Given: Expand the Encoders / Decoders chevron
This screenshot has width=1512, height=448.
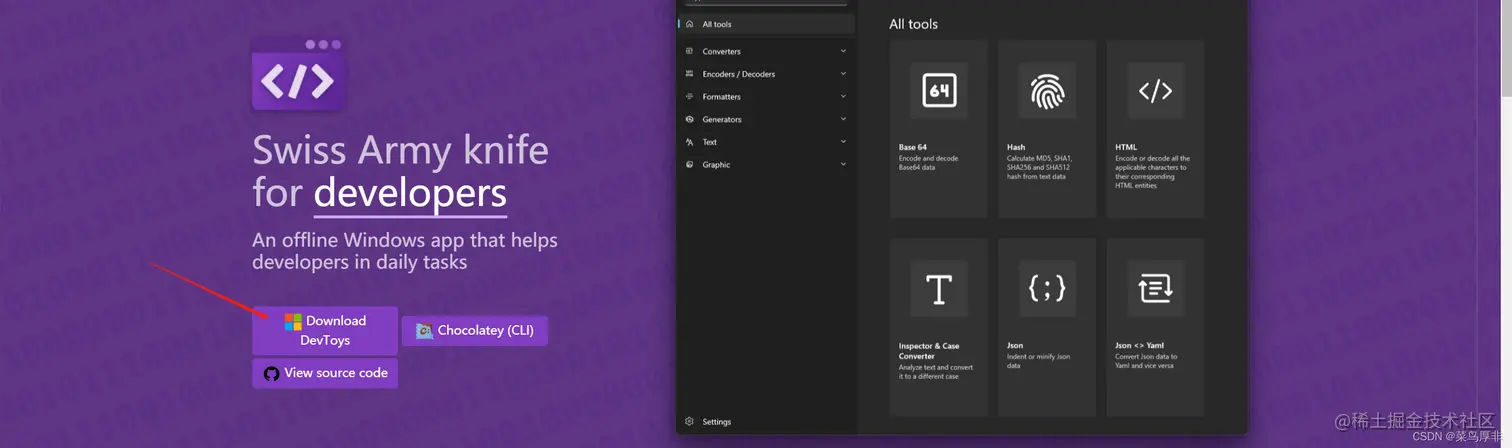Looking at the screenshot, I should point(843,74).
